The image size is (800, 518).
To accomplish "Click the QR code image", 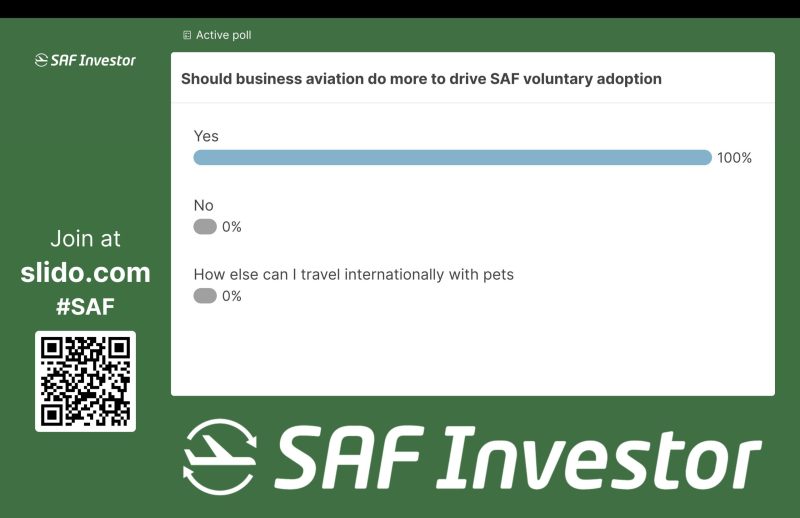I will pos(85,381).
